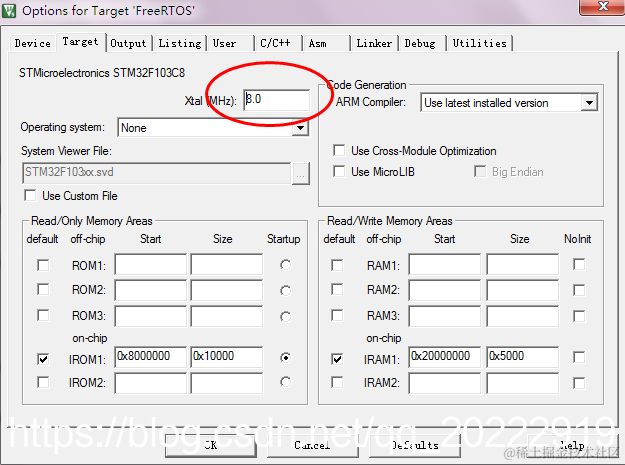Go to the Listing tab

tap(180, 43)
